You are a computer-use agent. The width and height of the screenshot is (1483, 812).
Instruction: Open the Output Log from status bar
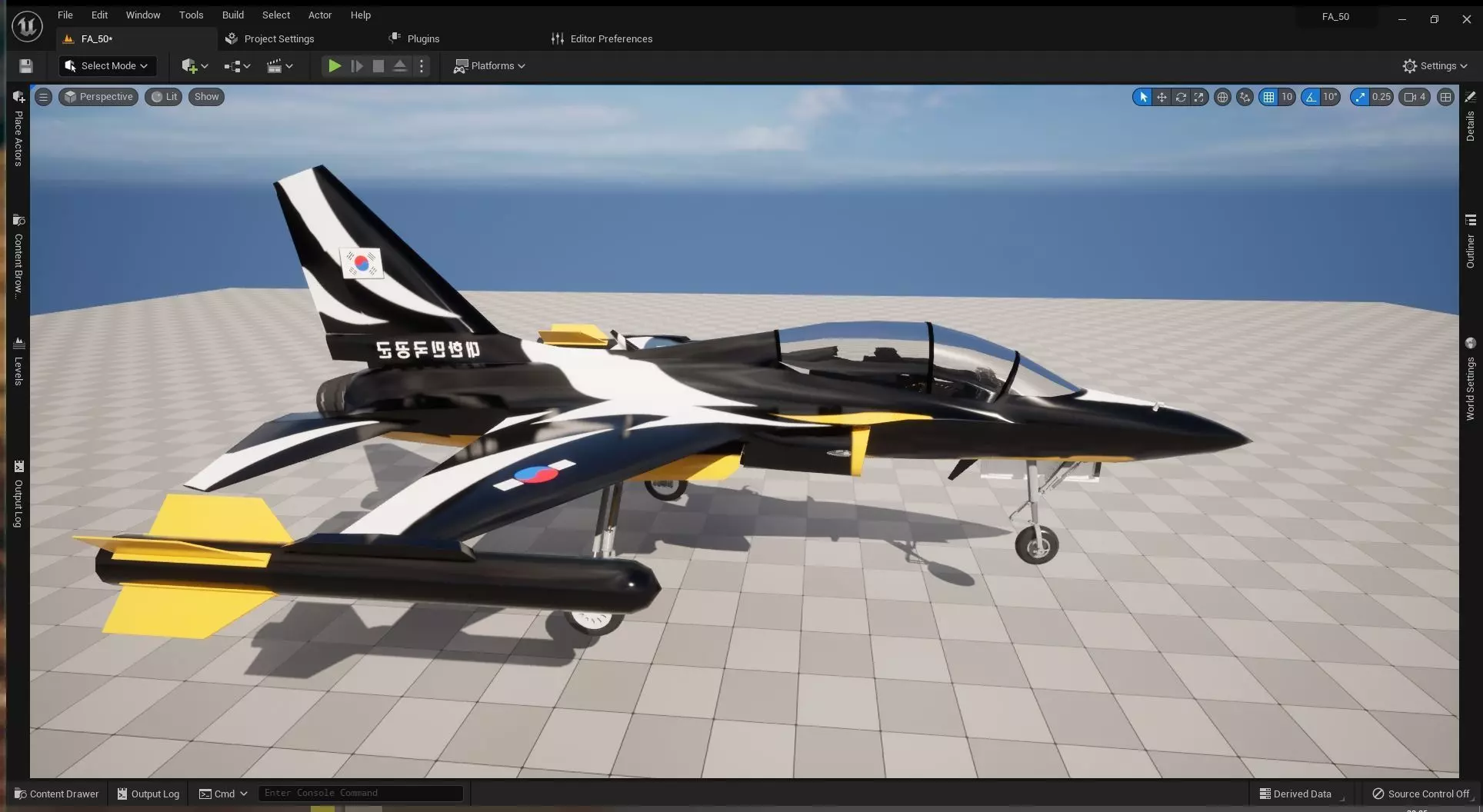point(148,794)
